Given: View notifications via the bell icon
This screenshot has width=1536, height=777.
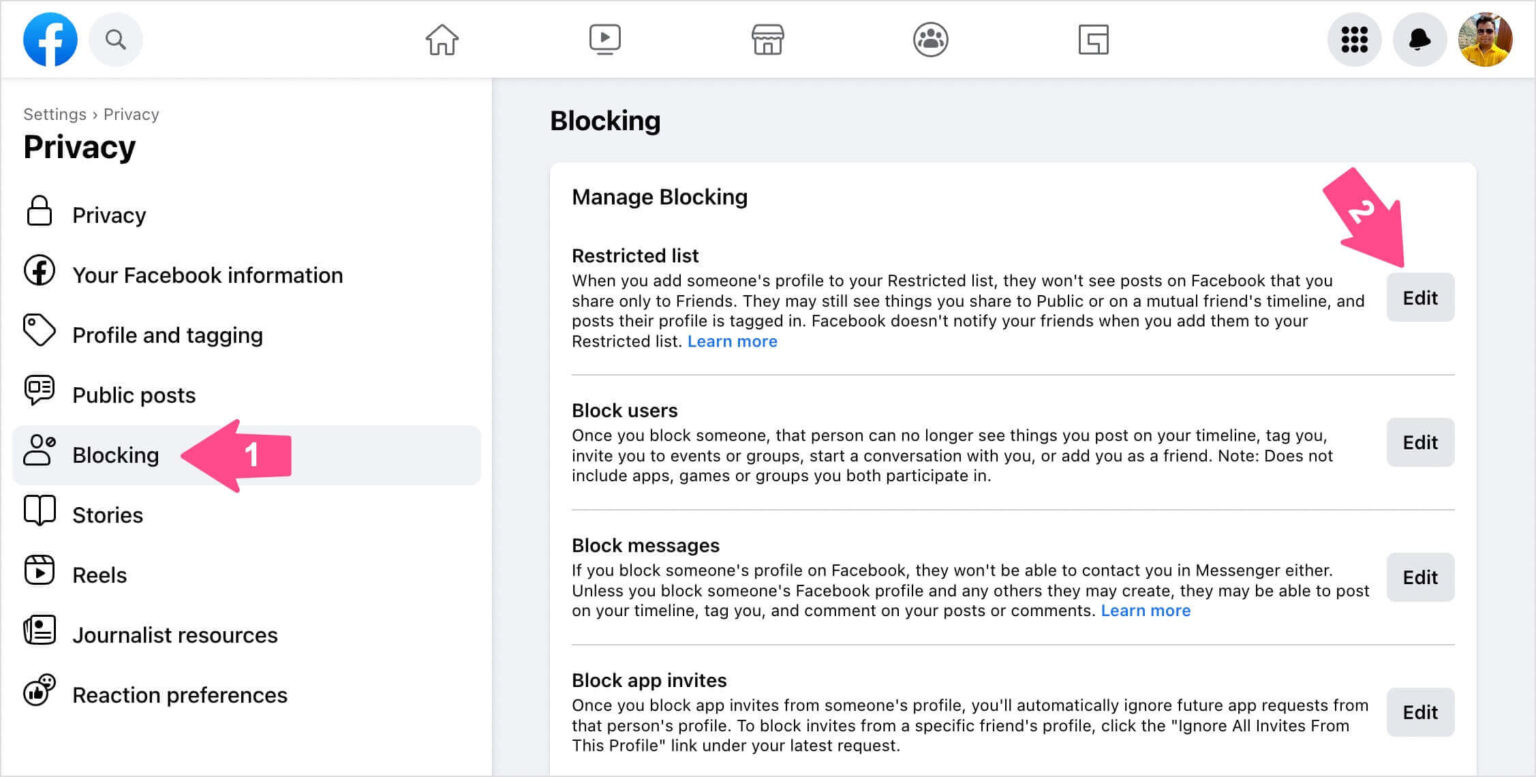Looking at the screenshot, I should click(1419, 39).
